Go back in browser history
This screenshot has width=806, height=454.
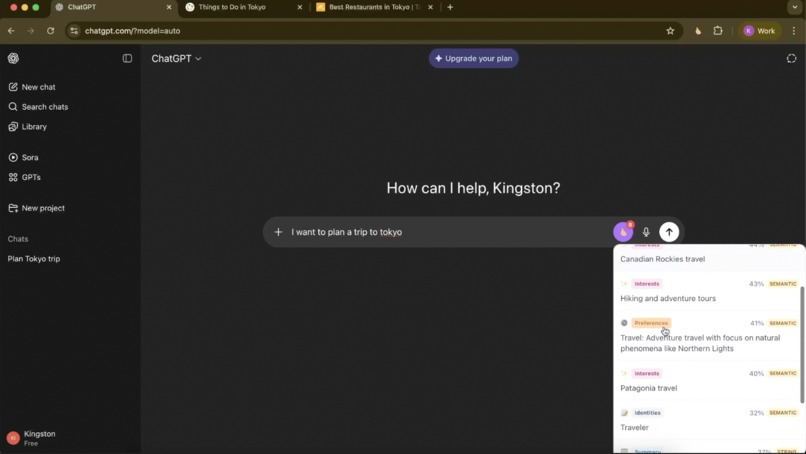click(11, 31)
